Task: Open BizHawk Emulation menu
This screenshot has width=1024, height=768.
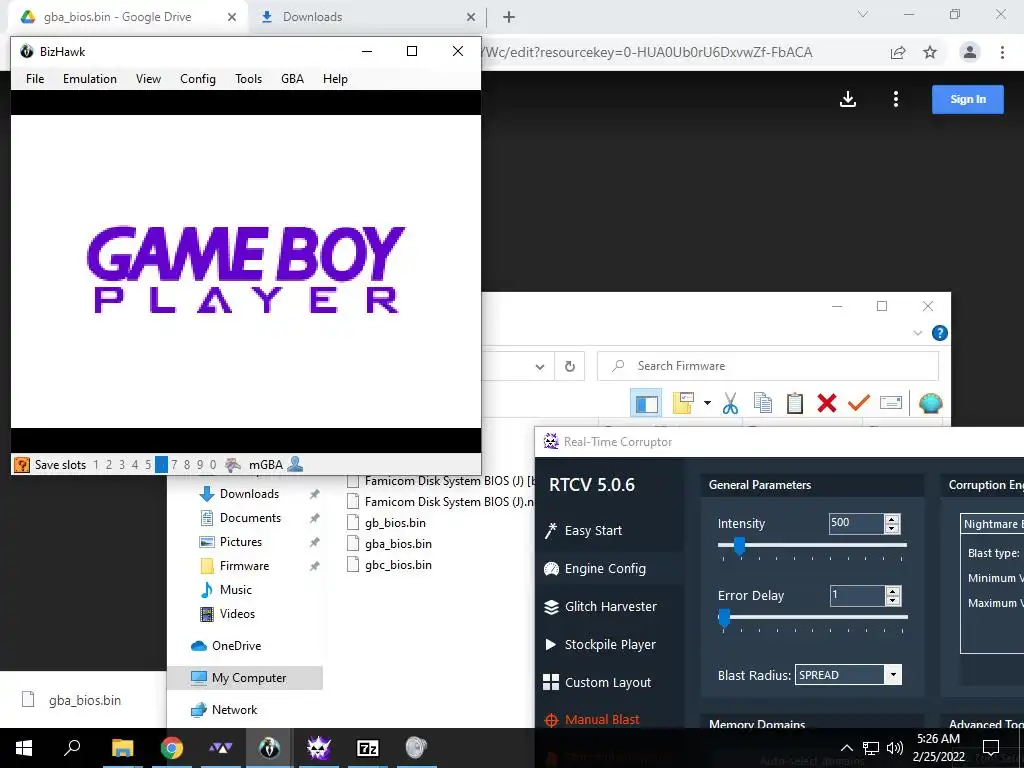Action: tap(90, 79)
